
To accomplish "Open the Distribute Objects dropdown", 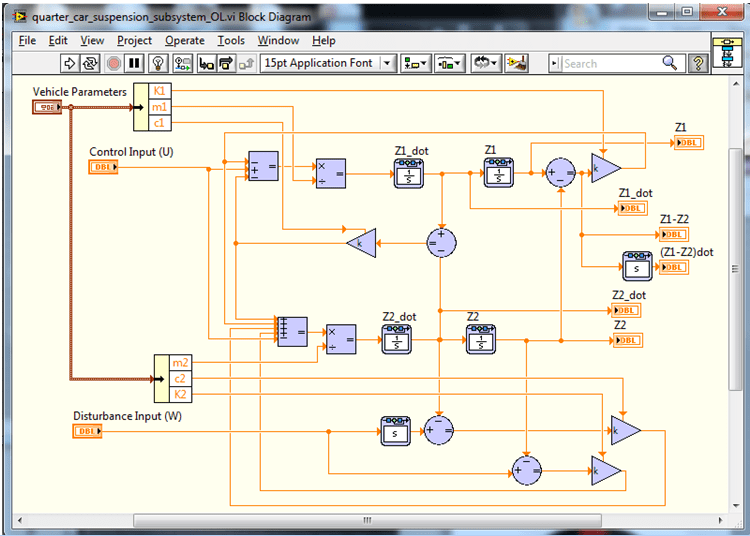I will (x=449, y=63).
